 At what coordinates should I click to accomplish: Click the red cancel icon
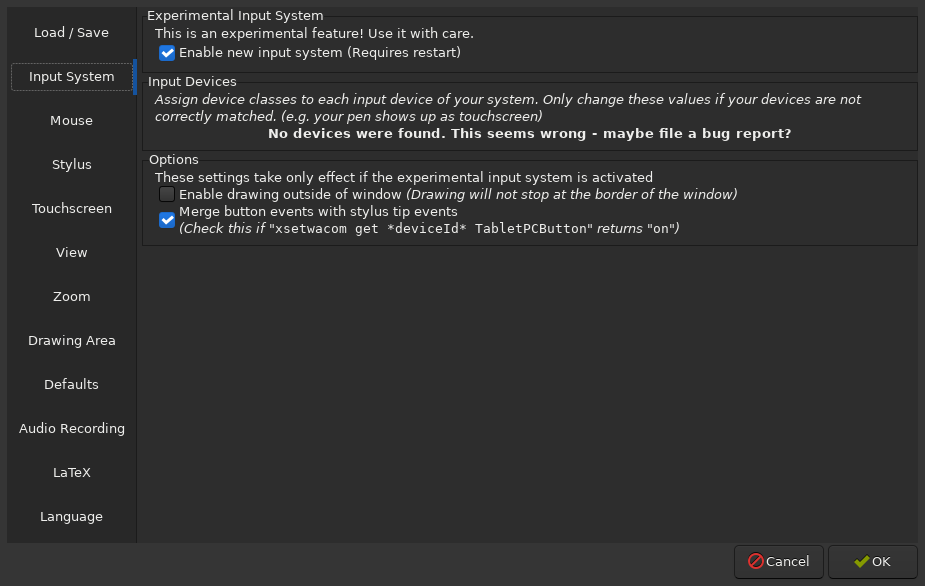756,561
